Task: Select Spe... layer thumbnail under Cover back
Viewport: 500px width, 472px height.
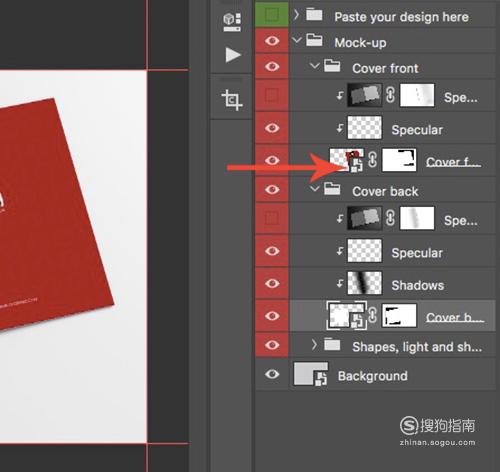Action: coord(364,218)
